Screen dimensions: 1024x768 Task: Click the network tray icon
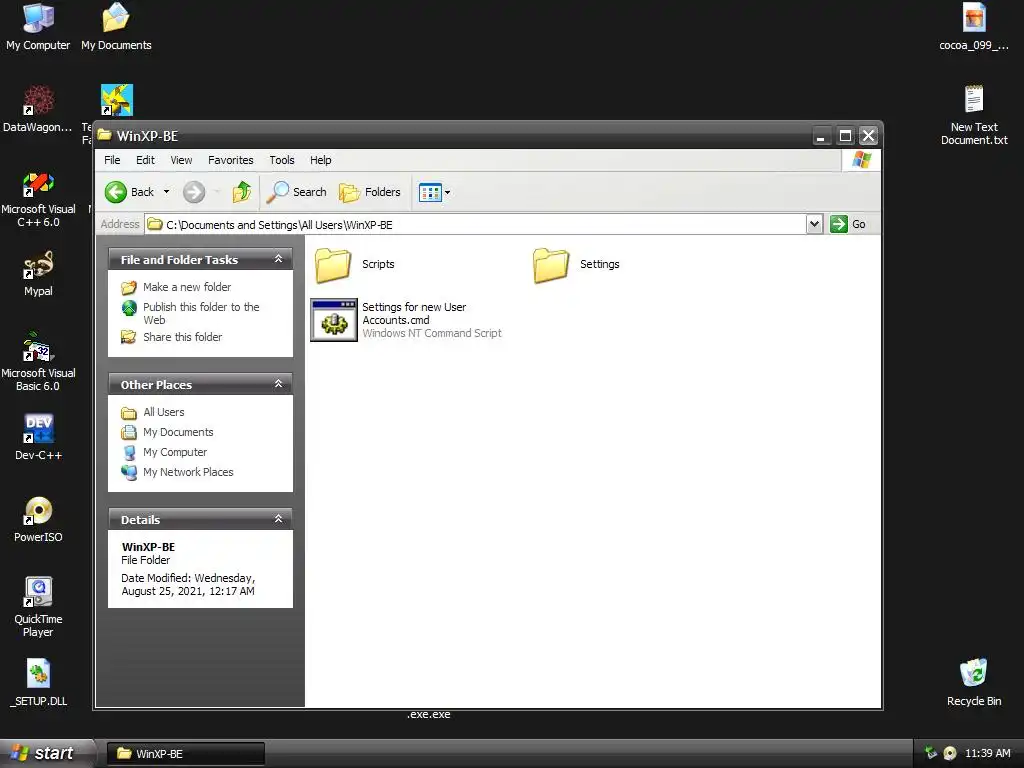click(931, 753)
